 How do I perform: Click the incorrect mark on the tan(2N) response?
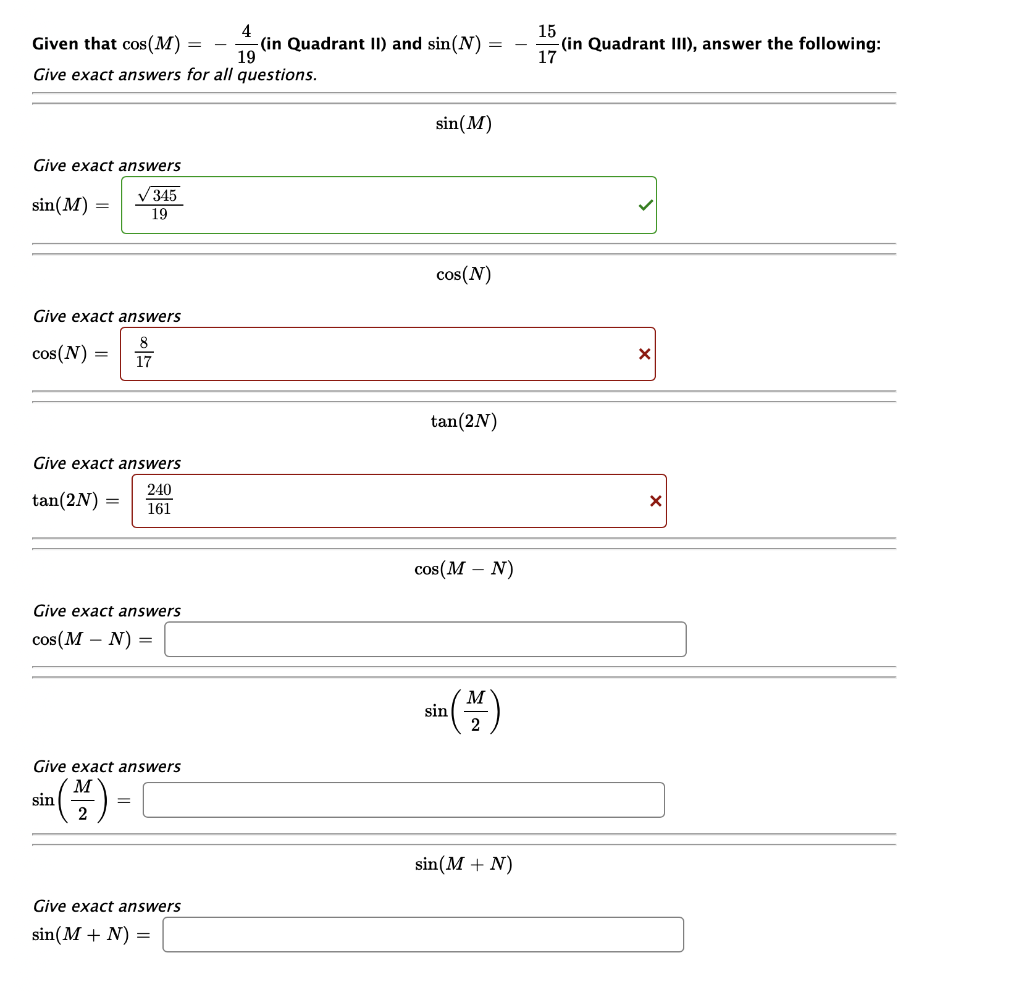[x=655, y=500]
